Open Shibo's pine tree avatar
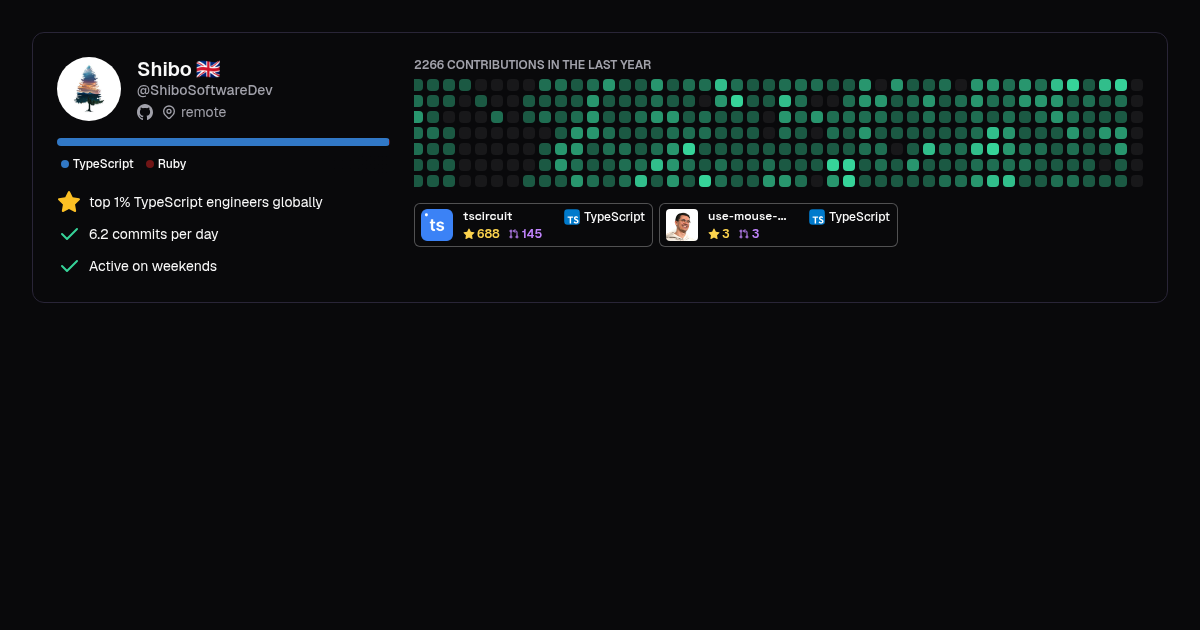Screen dimensions: 1200x630 click(x=89, y=89)
